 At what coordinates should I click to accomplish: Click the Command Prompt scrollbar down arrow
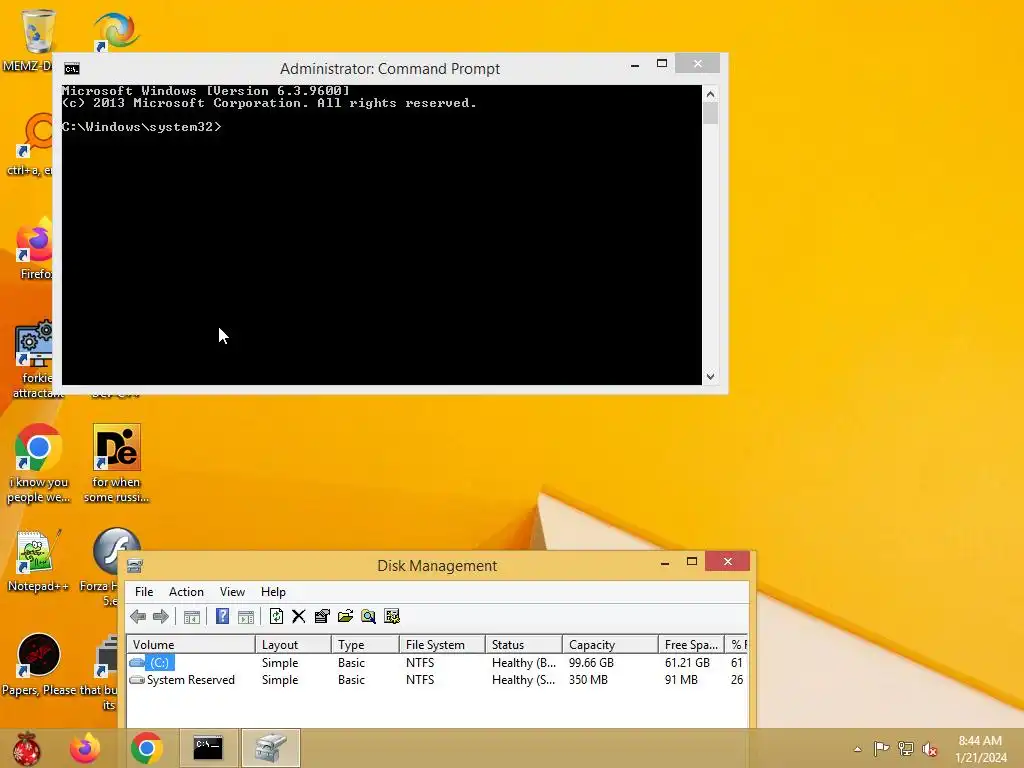(x=711, y=376)
